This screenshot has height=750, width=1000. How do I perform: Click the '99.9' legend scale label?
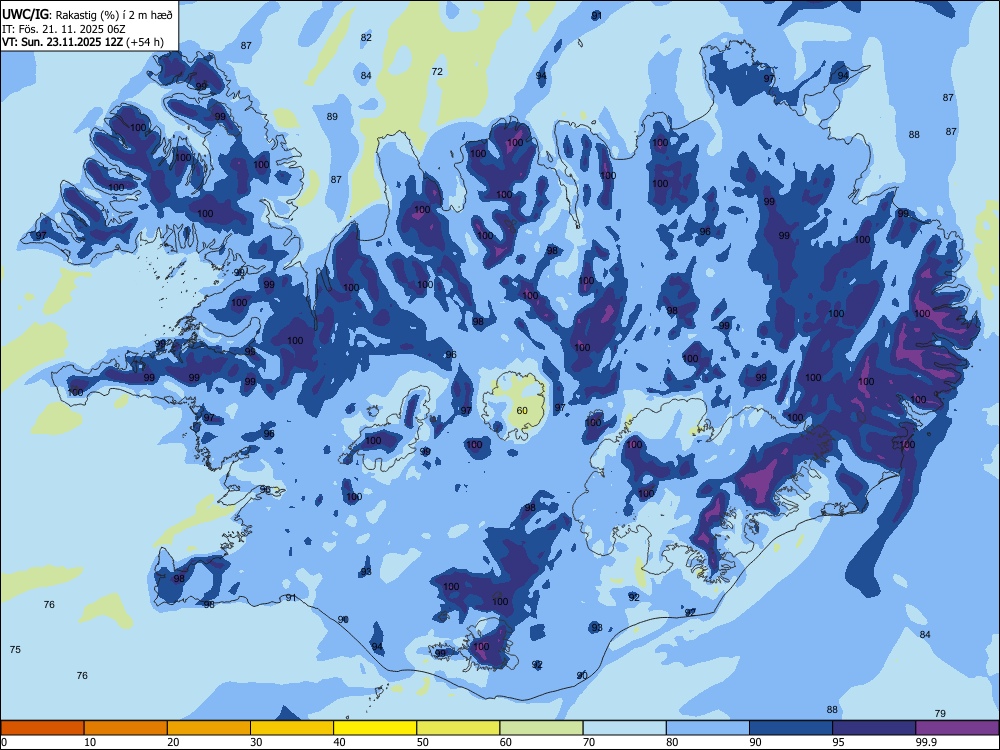click(x=925, y=742)
